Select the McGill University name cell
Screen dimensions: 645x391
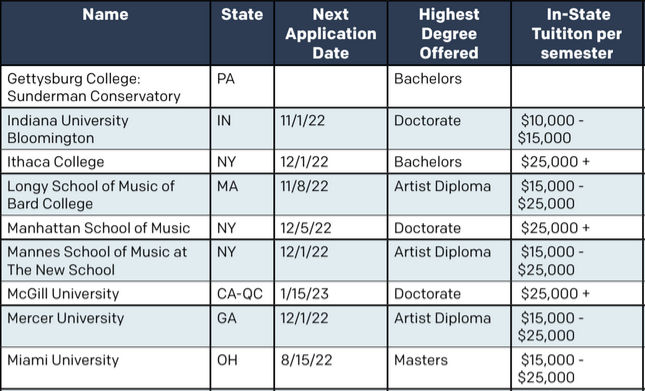(105, 294)
